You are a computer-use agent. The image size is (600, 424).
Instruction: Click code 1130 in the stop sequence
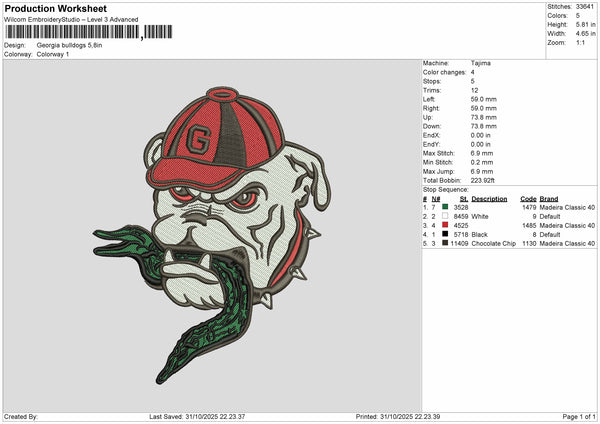(x=529, y=243)
